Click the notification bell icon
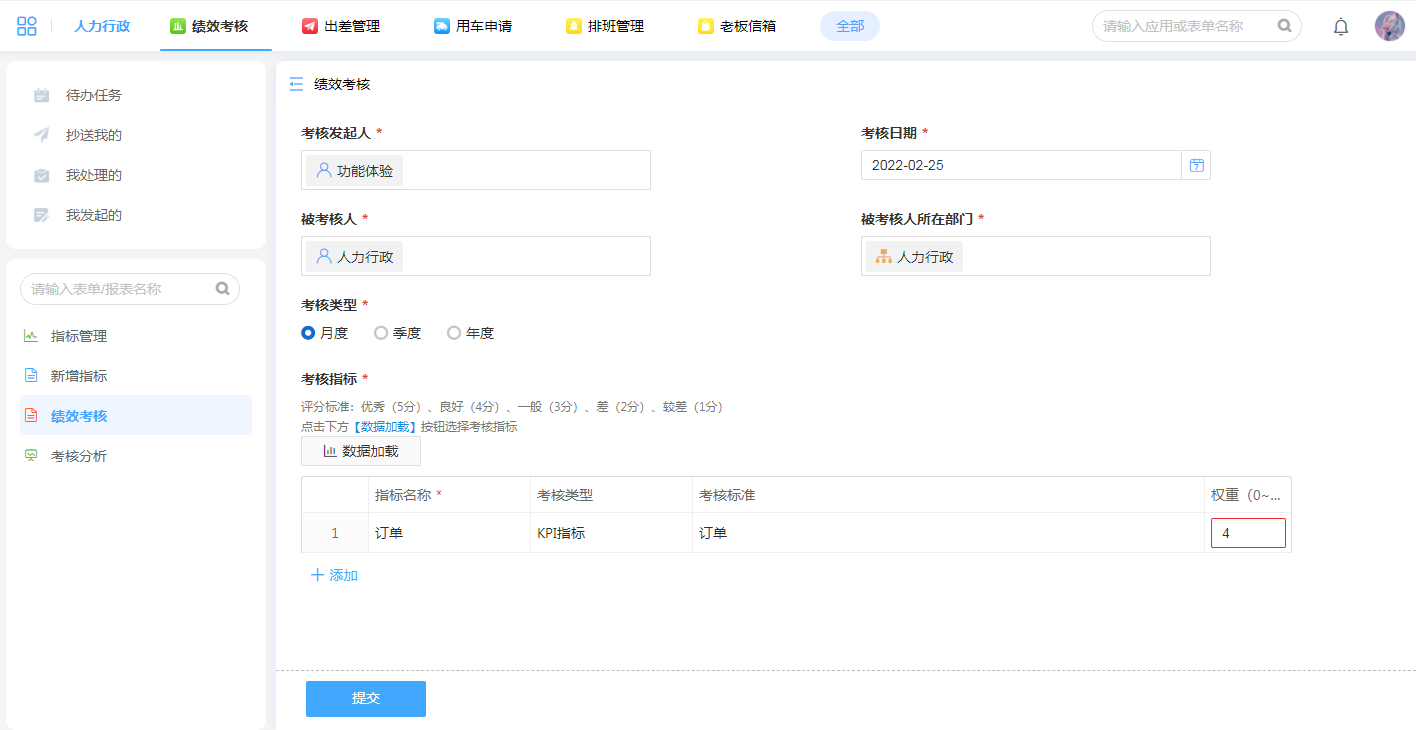Viewport: 1416px width, 730px height. (x=1341, y=27)
